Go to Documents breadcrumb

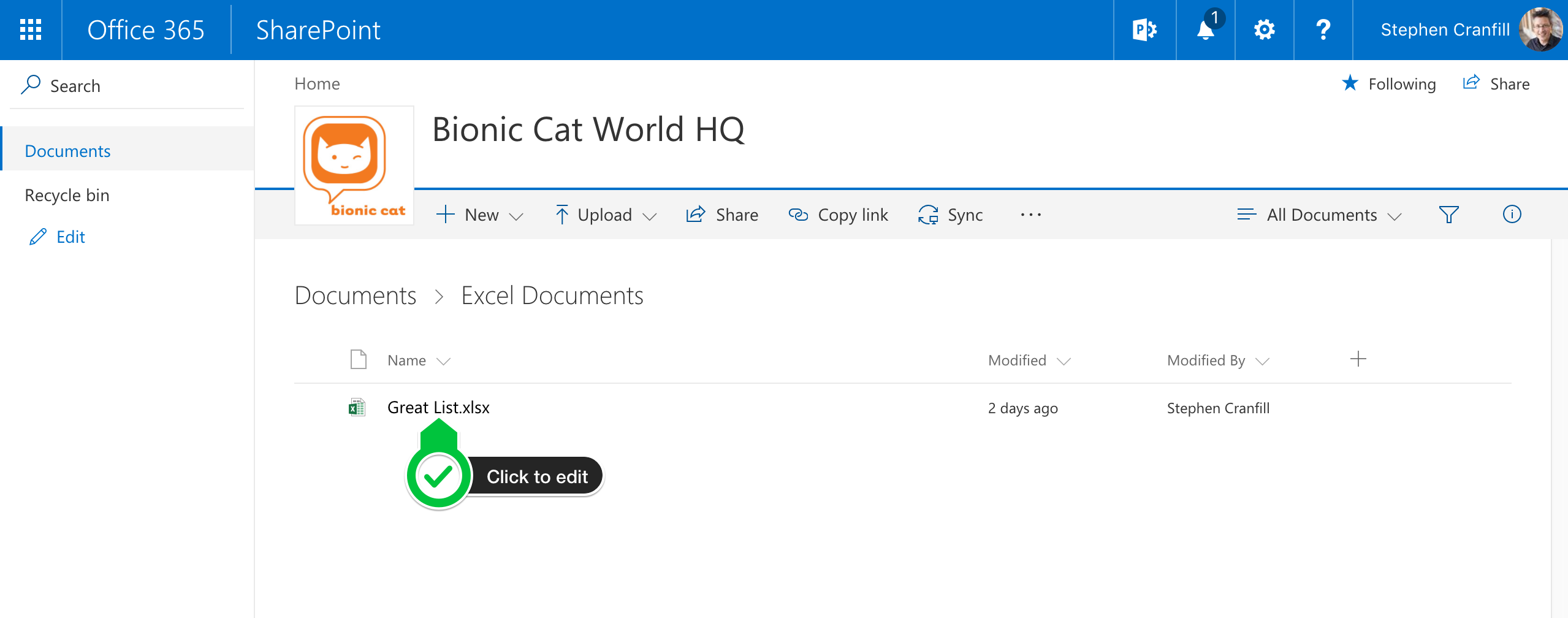click(356, 296)
